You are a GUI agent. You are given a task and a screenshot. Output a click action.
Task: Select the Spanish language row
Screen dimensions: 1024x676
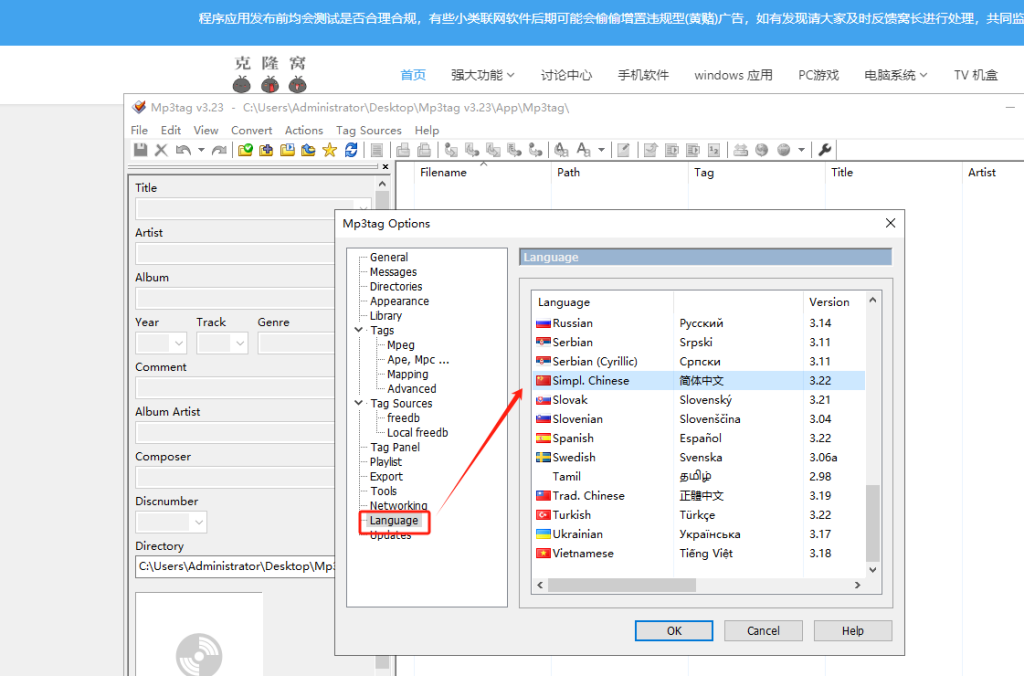pos(699,438)
